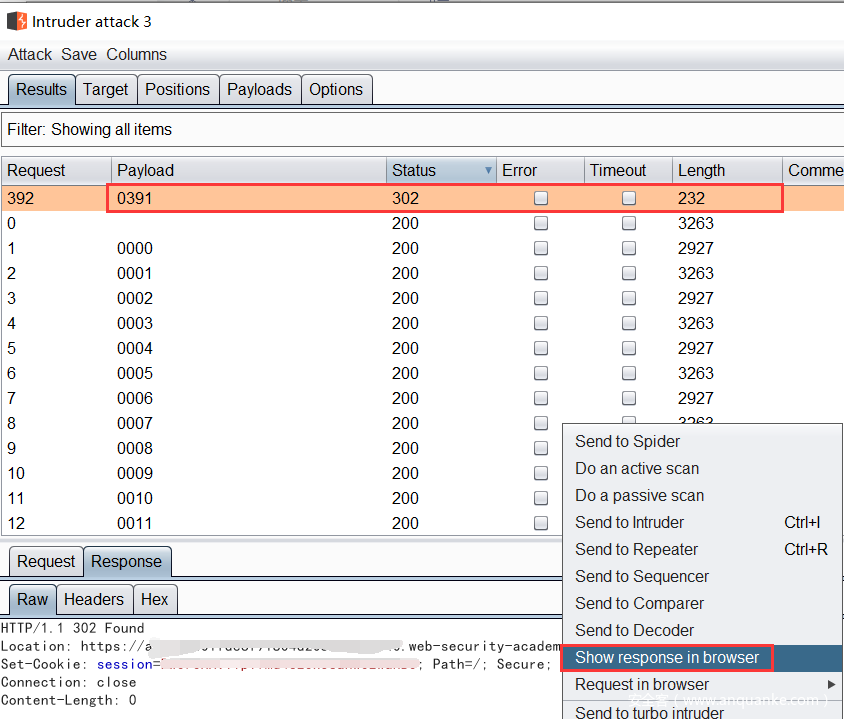Screen dimensions: 844x719
Task: Click the Status column sort arrow
Action: tap(488, 171)
